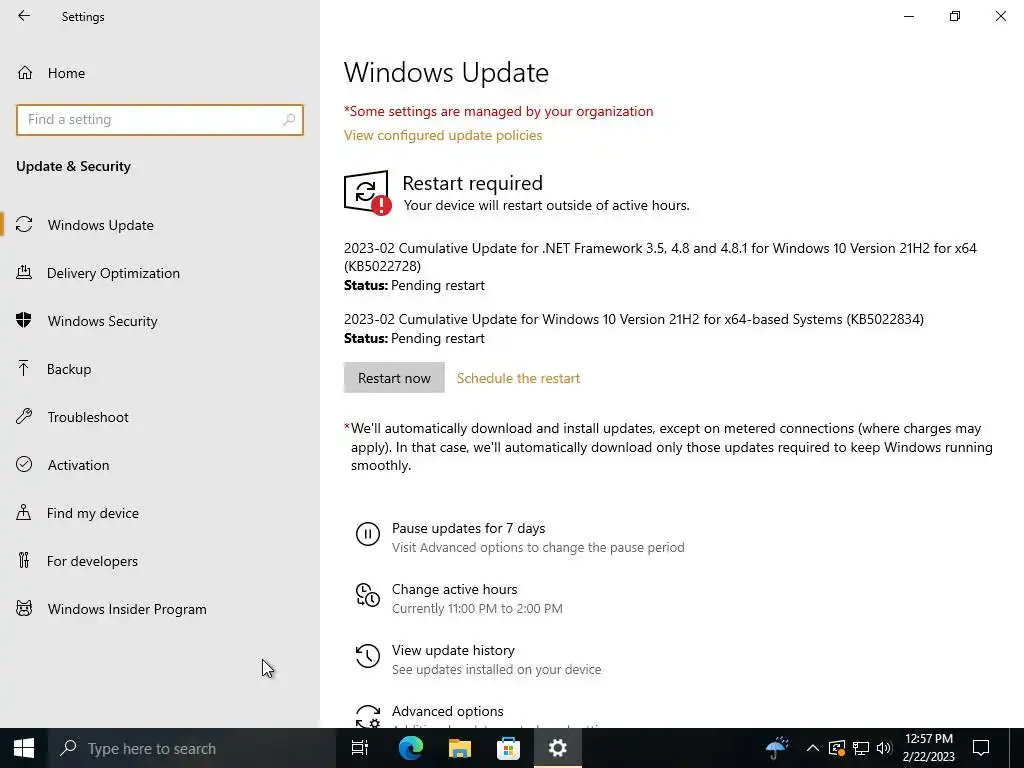Screen dimensions: 1024x768
Task: Click the Change active hours clock icon
Action: coord(368,595)
